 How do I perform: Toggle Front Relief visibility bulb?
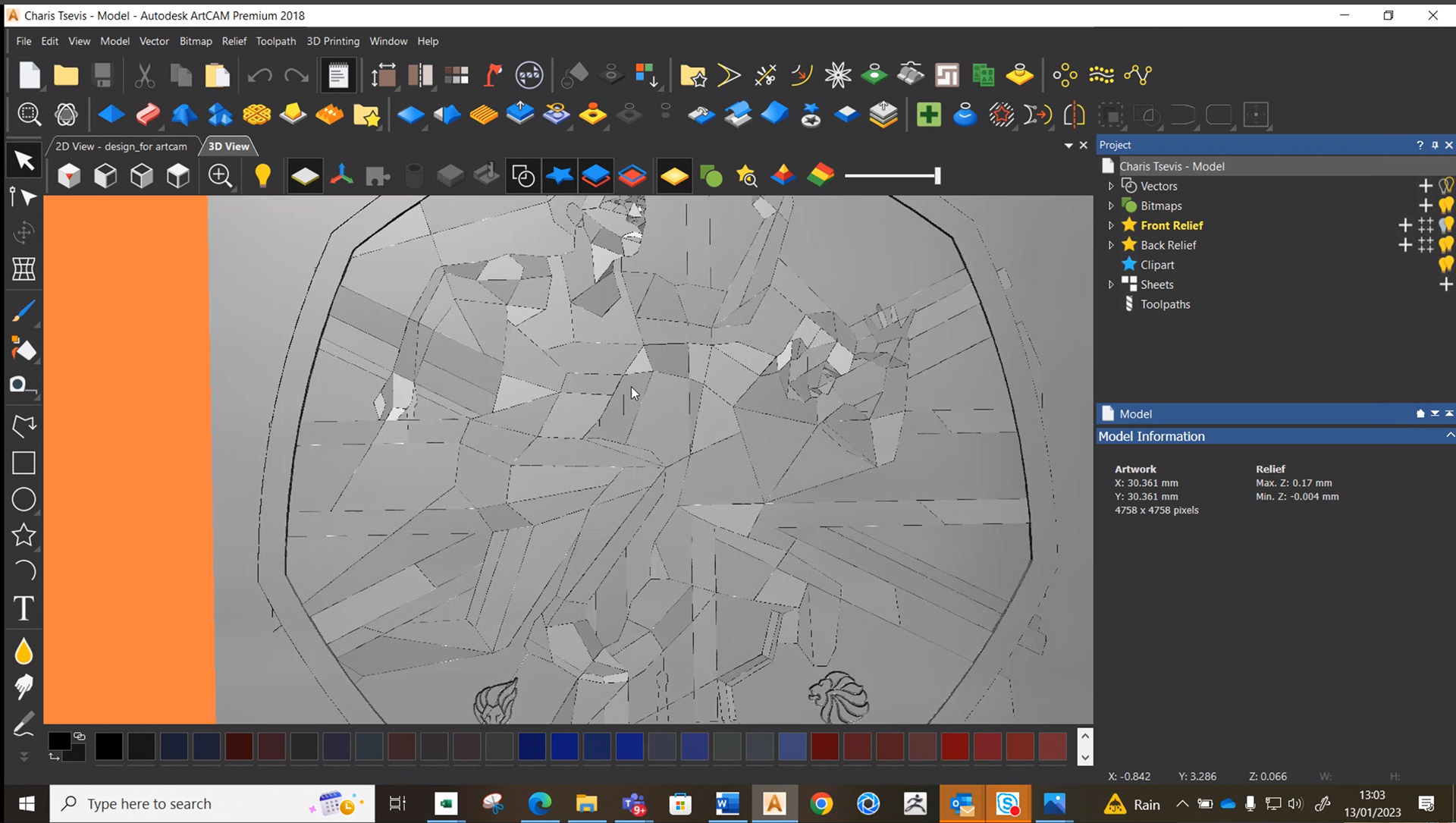click(x=1447, y=225)
